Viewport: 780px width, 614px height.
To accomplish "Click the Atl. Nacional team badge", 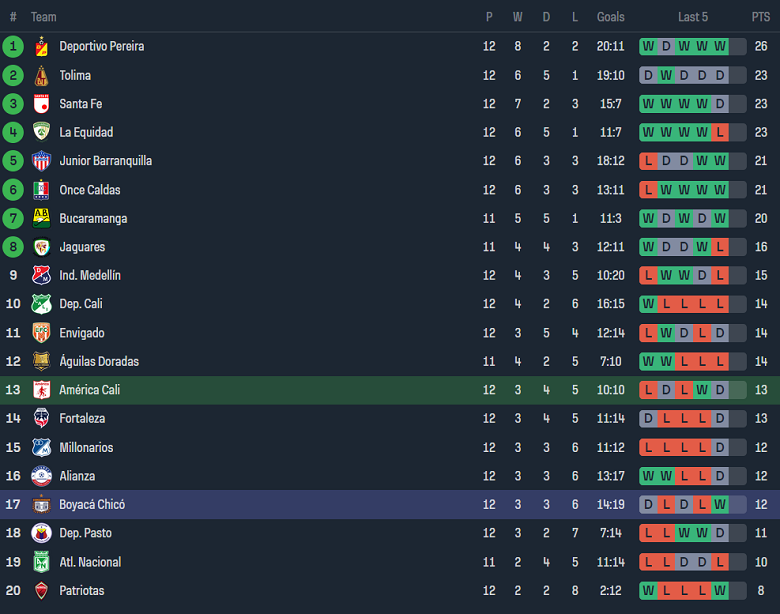I will click(41, 562).
